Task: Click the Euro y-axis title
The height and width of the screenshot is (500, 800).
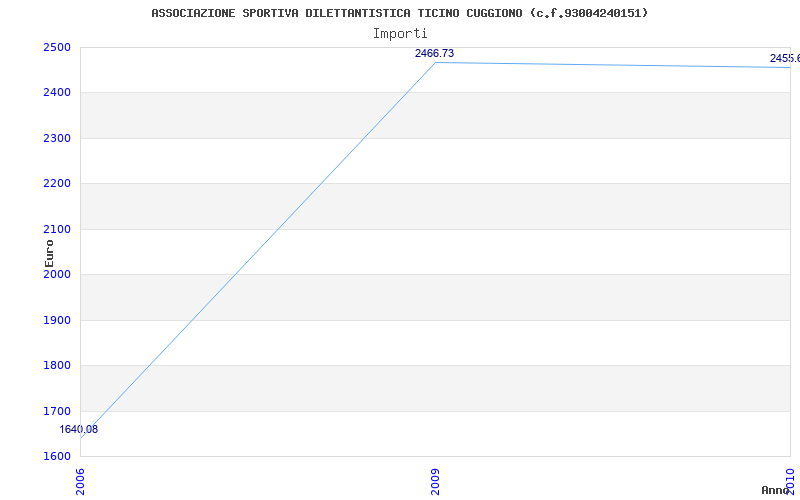Action: [x=49, y=253]
